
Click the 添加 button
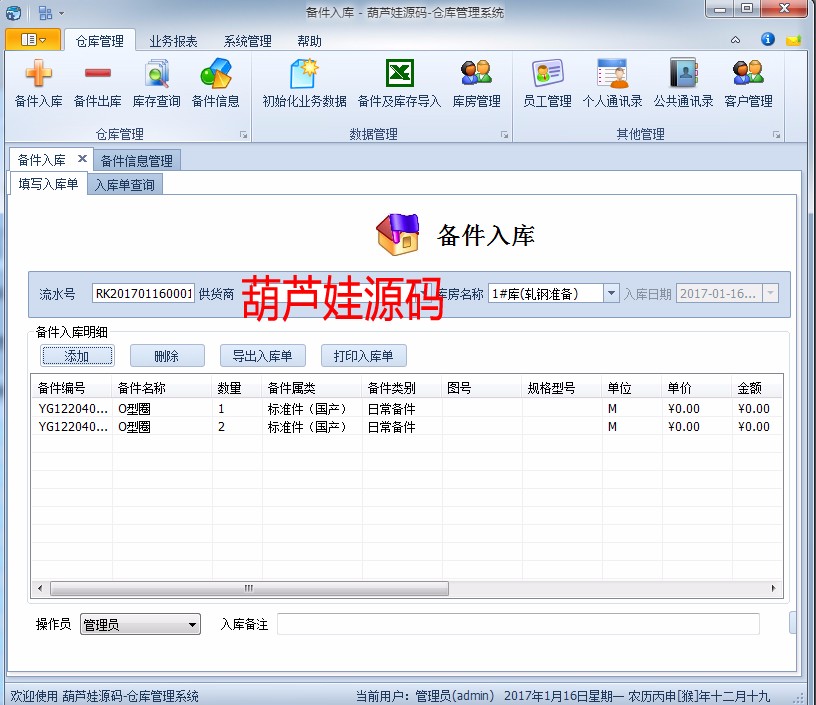pos(77,356)
